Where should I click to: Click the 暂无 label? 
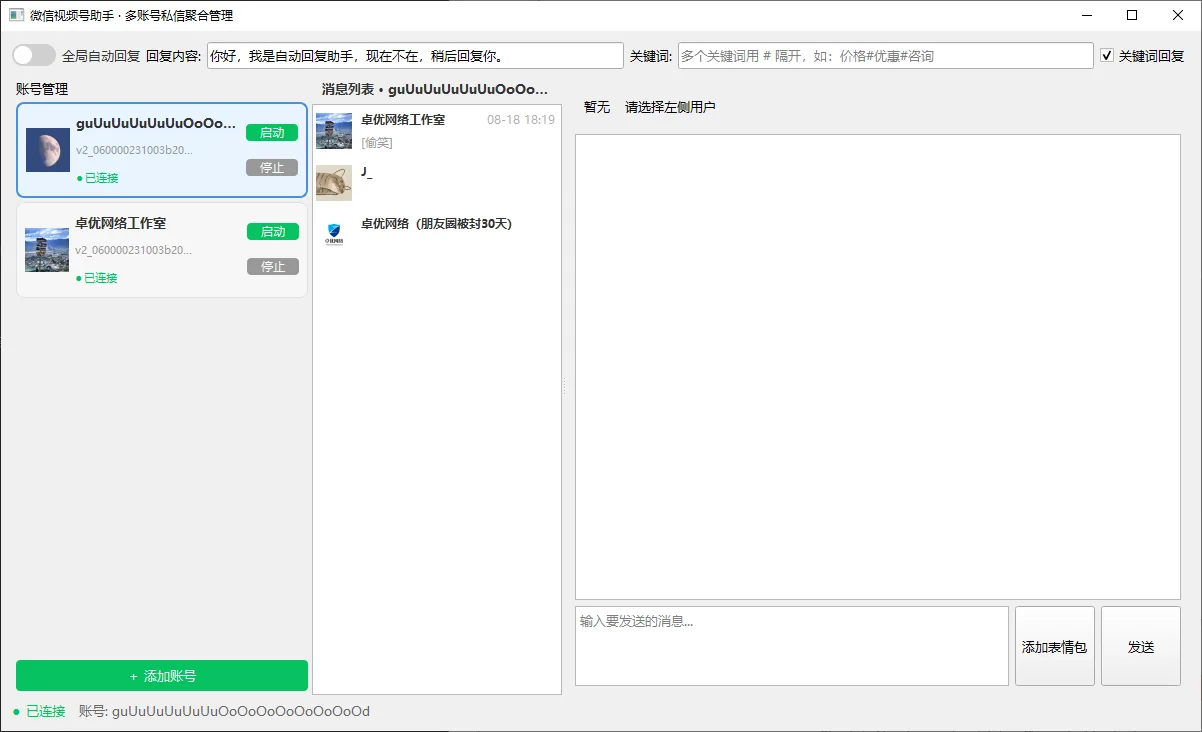coord(597,107)
